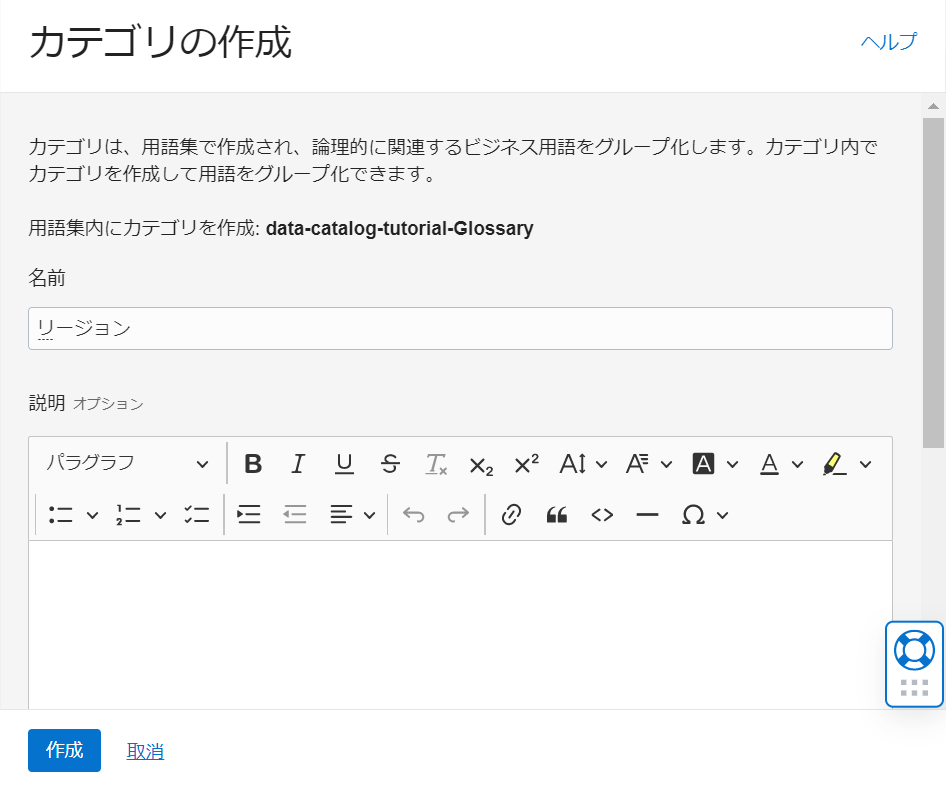946x790 pixels.
Task: Insert a link in description
Action: 511,515
